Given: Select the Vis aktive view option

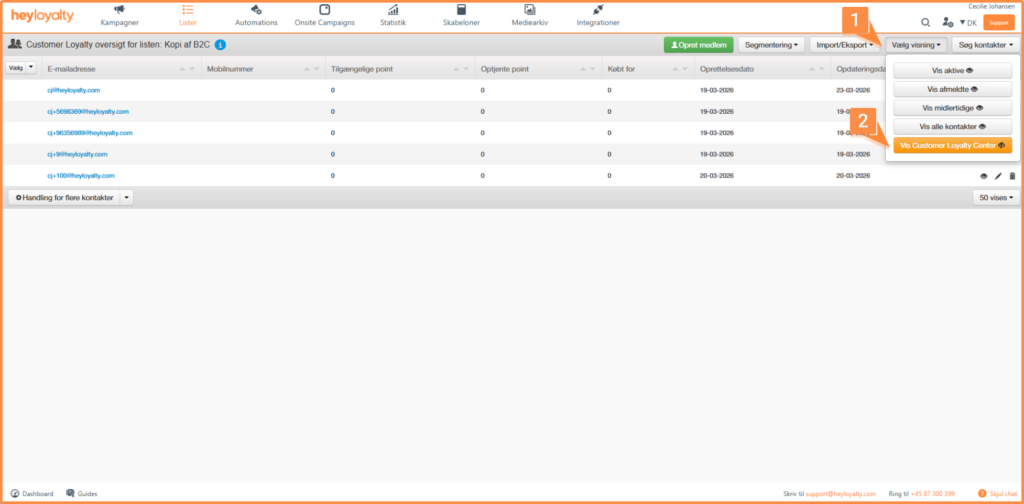Looking at the screenshot, I should click(953, 71).
